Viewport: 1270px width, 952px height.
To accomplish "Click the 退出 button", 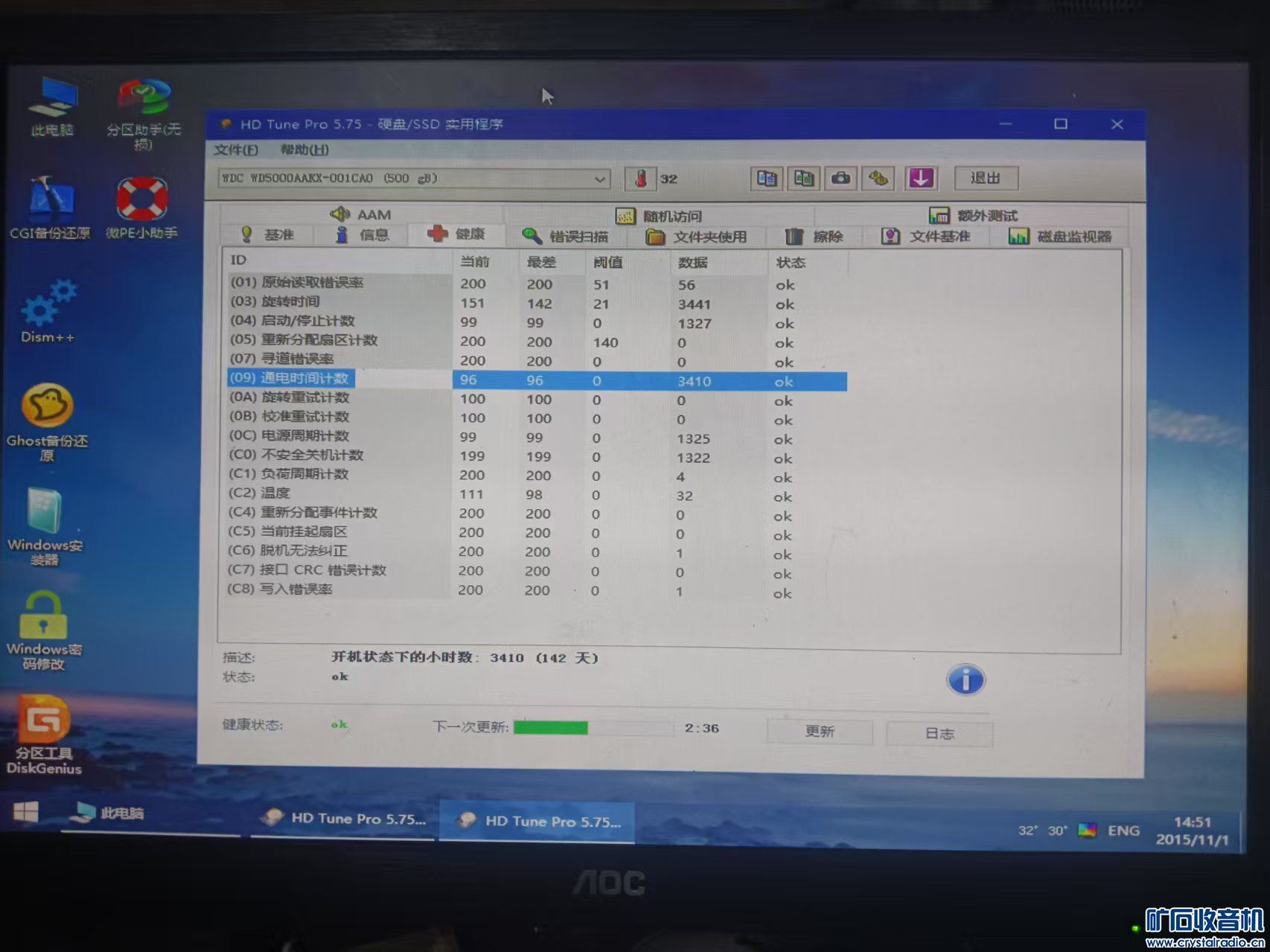I will [x=986, y=178].
